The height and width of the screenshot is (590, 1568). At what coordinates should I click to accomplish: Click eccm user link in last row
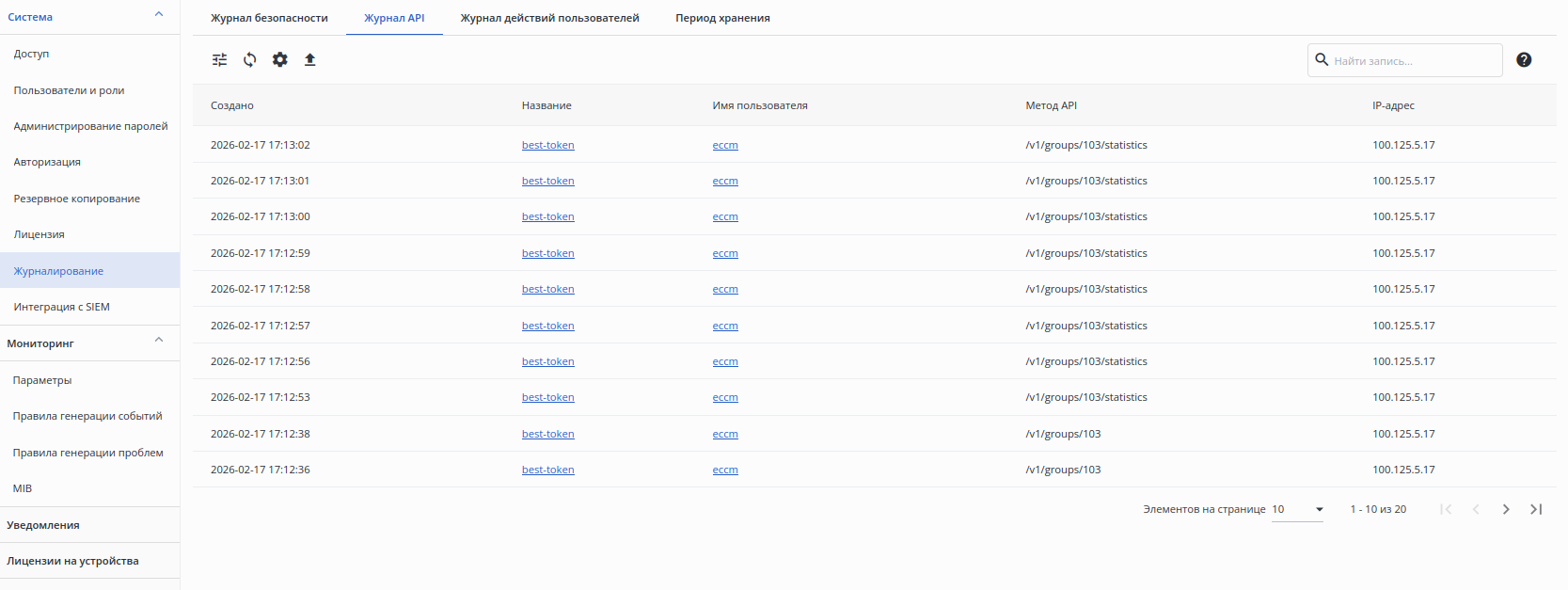click(725, 470)
